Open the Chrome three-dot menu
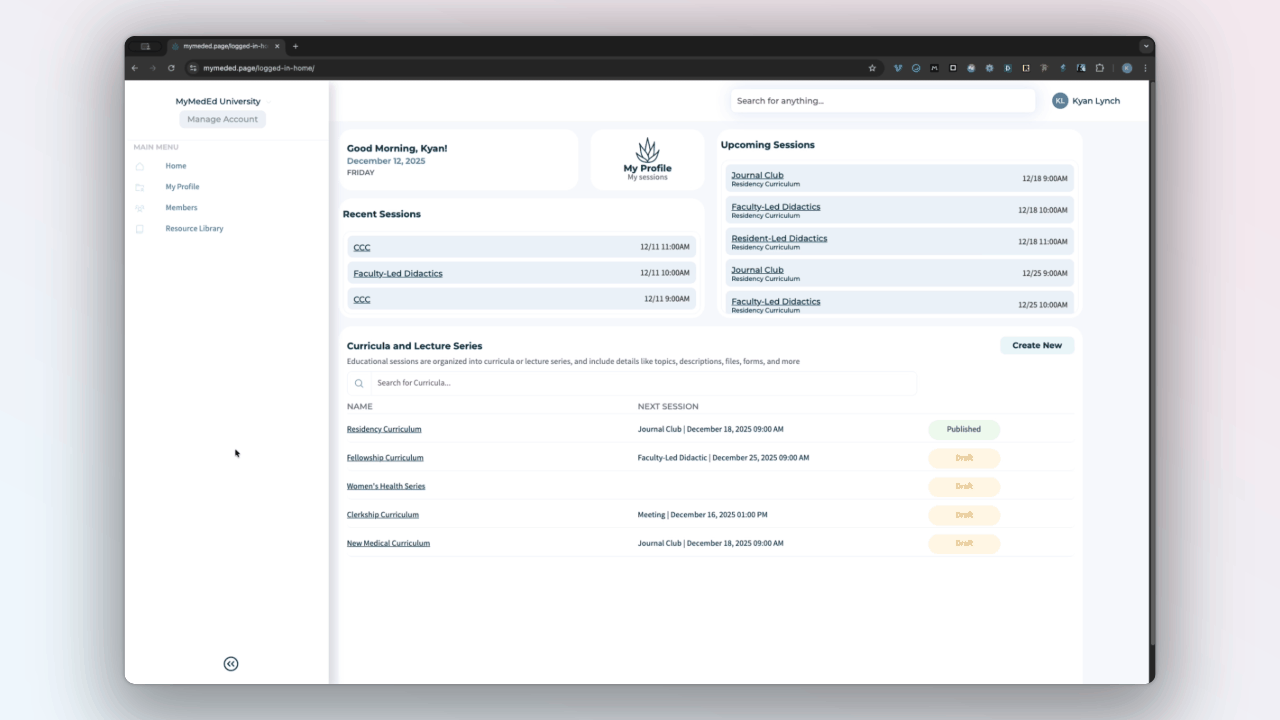 coord(1145,68)
